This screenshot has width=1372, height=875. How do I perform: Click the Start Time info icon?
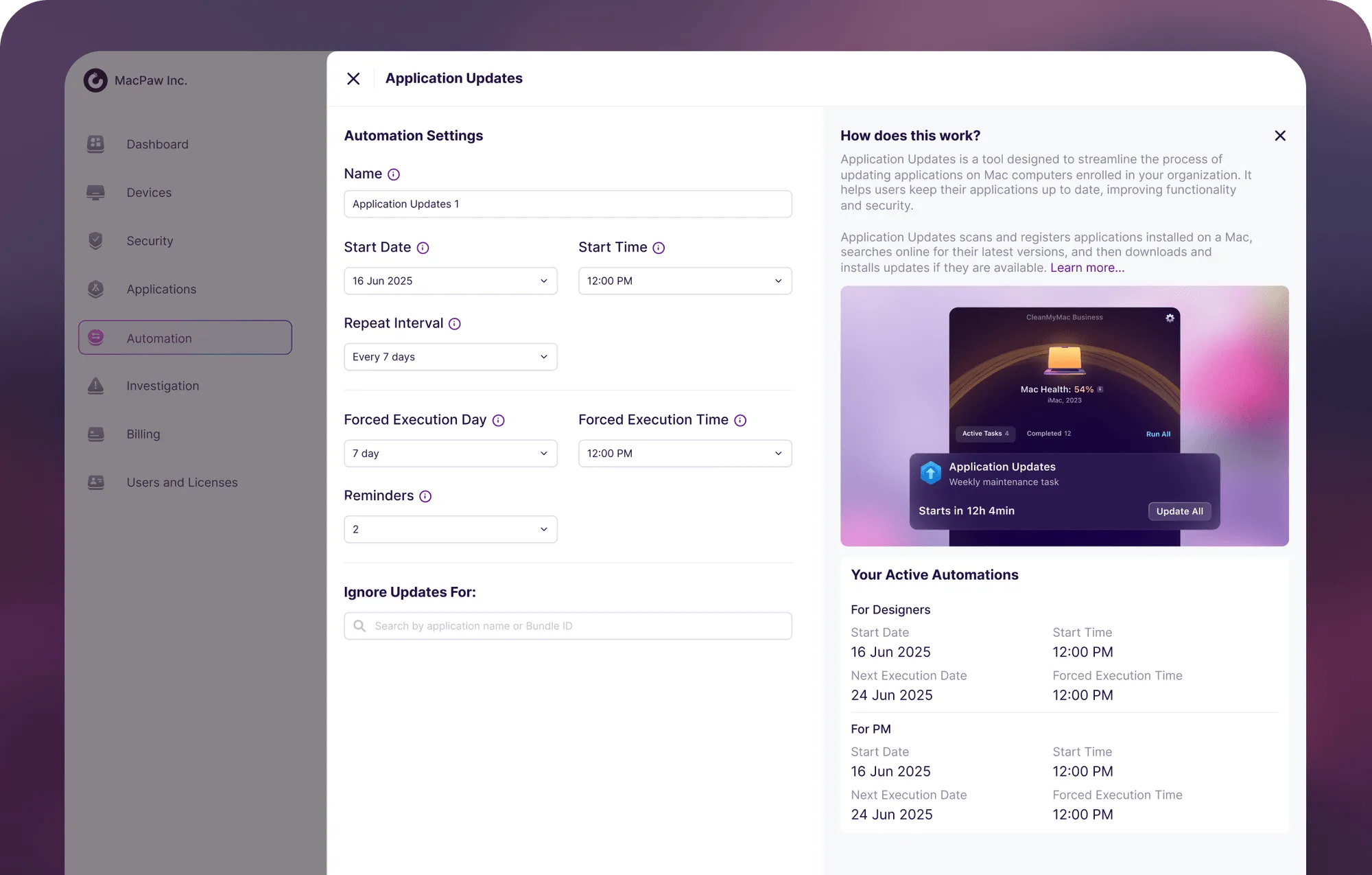click(x=659, y=248)
